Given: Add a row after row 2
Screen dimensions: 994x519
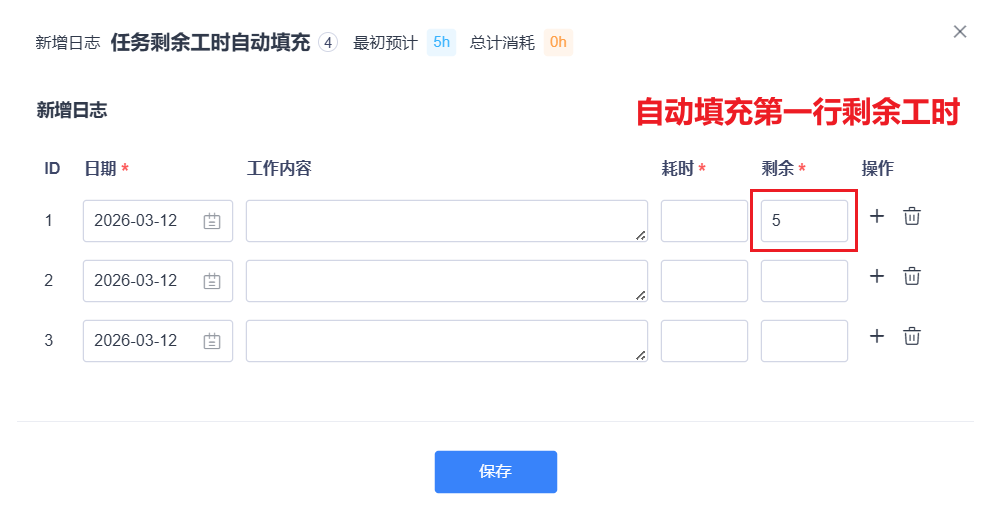Looking at the screenshot, I should point(877,276).
